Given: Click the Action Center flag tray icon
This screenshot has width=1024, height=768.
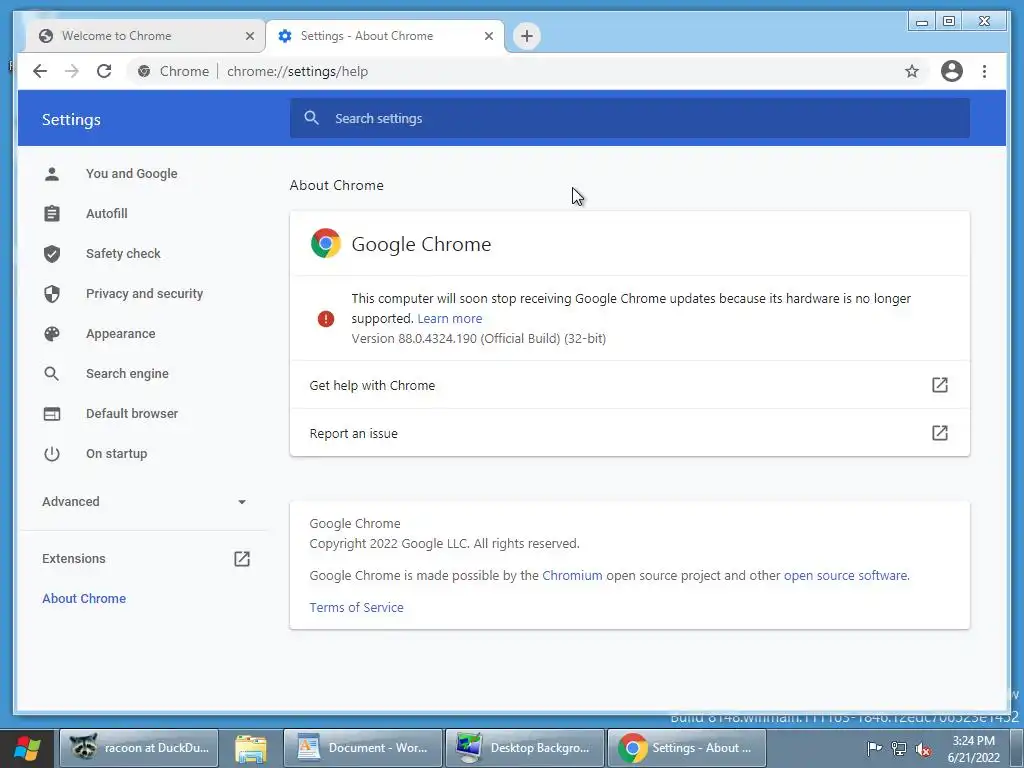Looking at the screenshot, I should [x=874, y=749].
